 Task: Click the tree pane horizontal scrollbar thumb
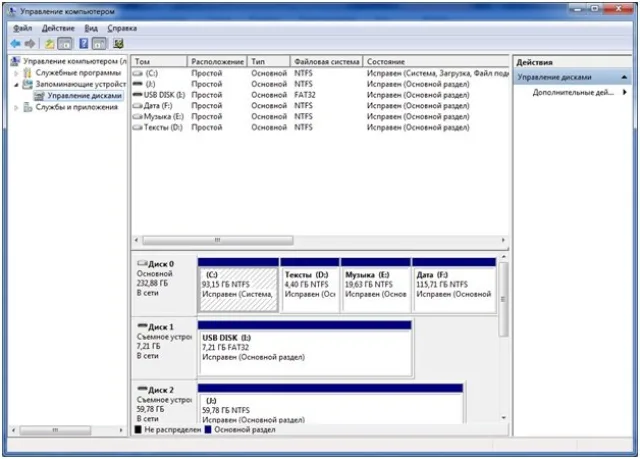[x=55, y=430]
